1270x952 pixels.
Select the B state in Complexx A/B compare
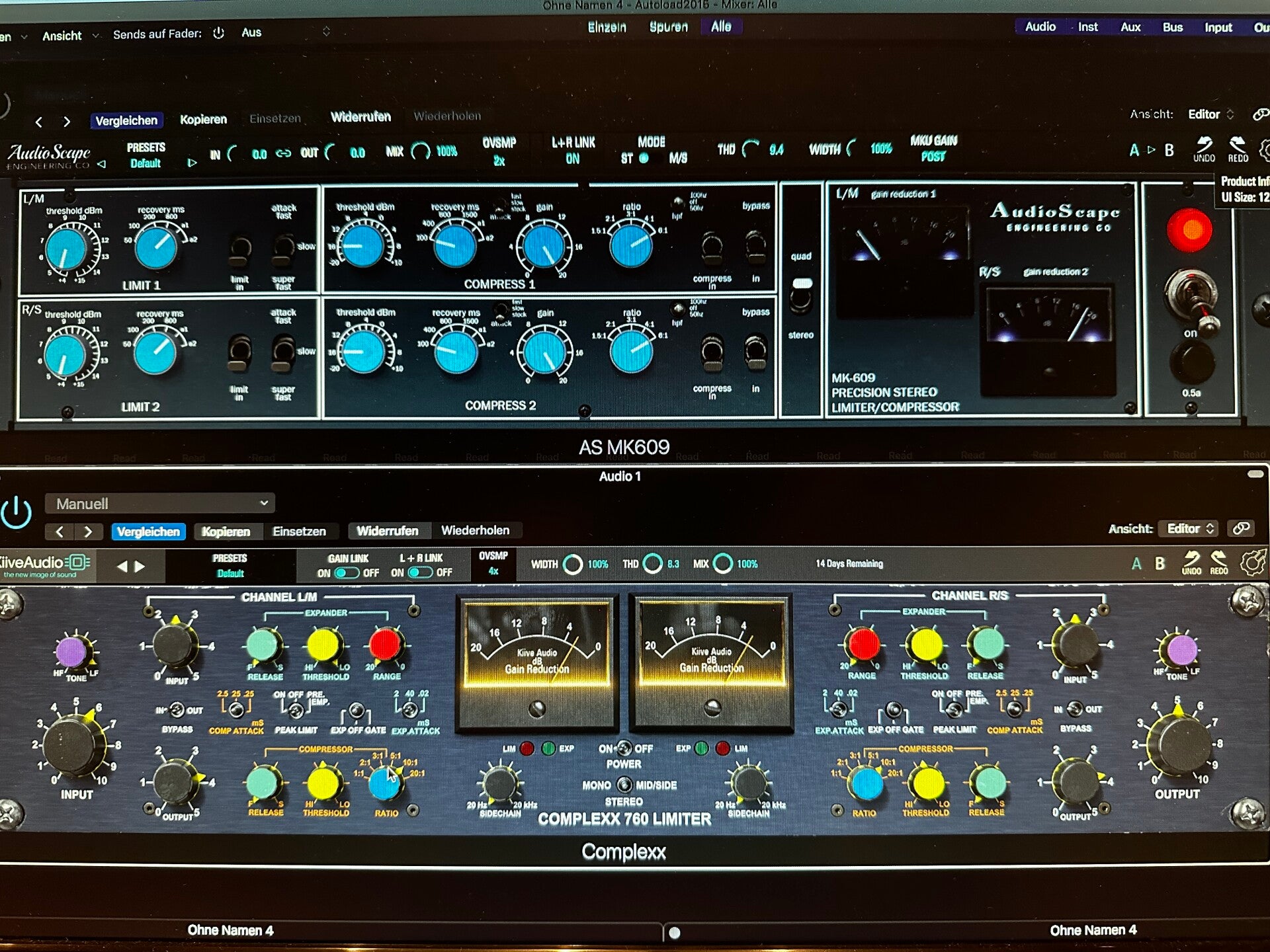pos(1160,563)
